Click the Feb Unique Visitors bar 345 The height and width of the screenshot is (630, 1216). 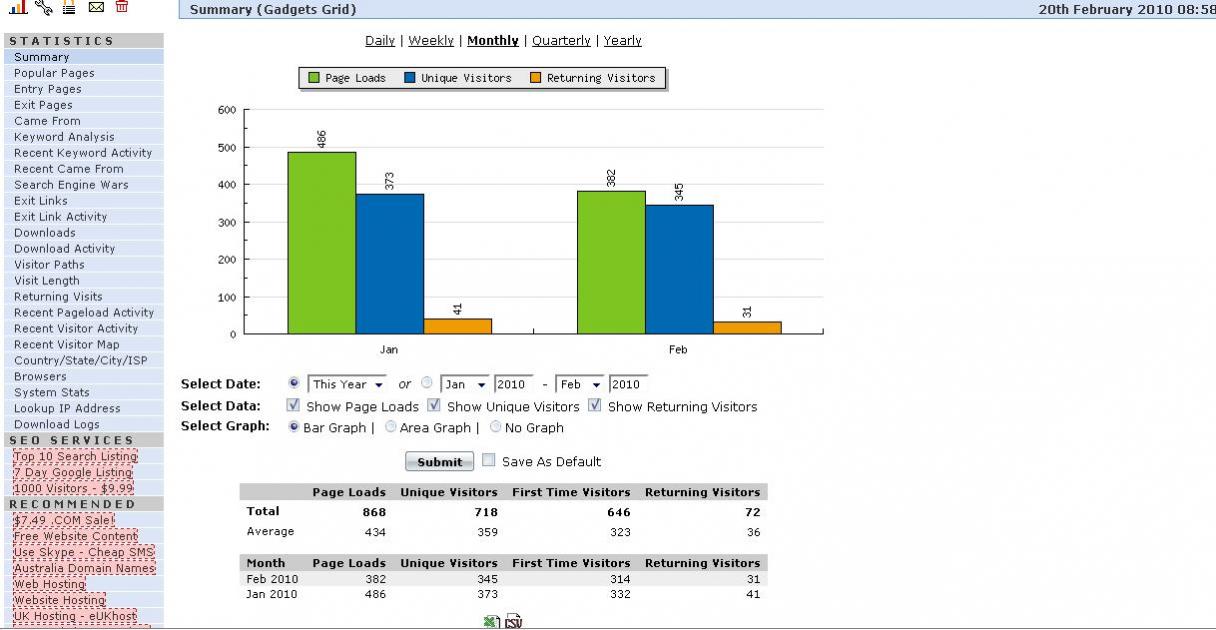(679, 269)
